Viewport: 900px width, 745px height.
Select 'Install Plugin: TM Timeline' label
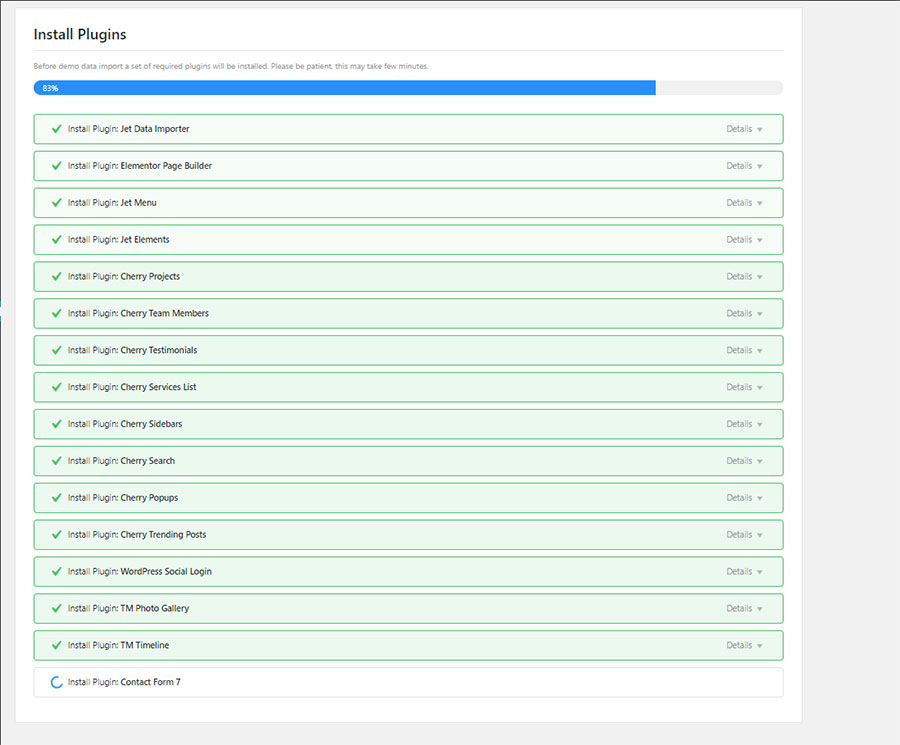click(x=118, y=645)
